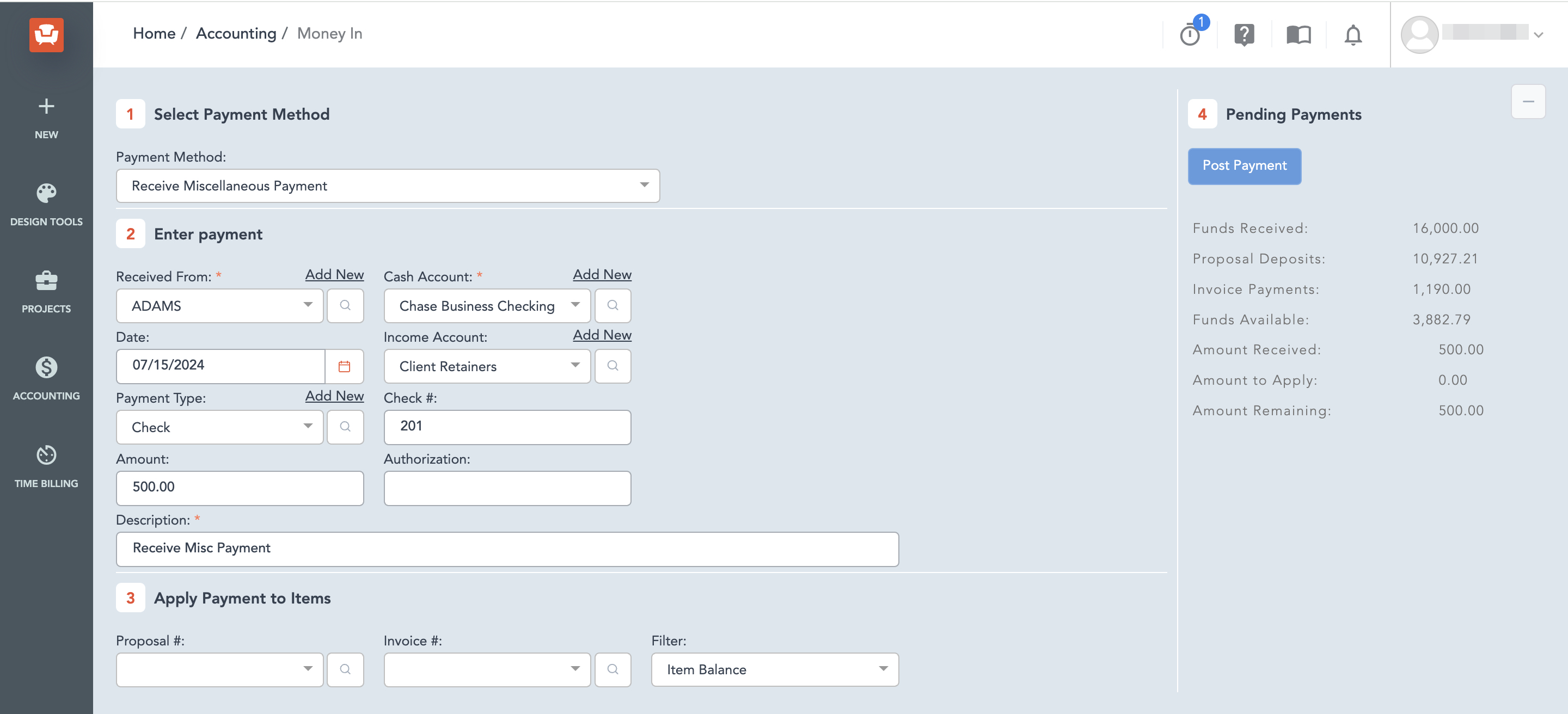Expand the user account menu chevron
Screen dimensions: 1568x714
(x=1538, y=35)
